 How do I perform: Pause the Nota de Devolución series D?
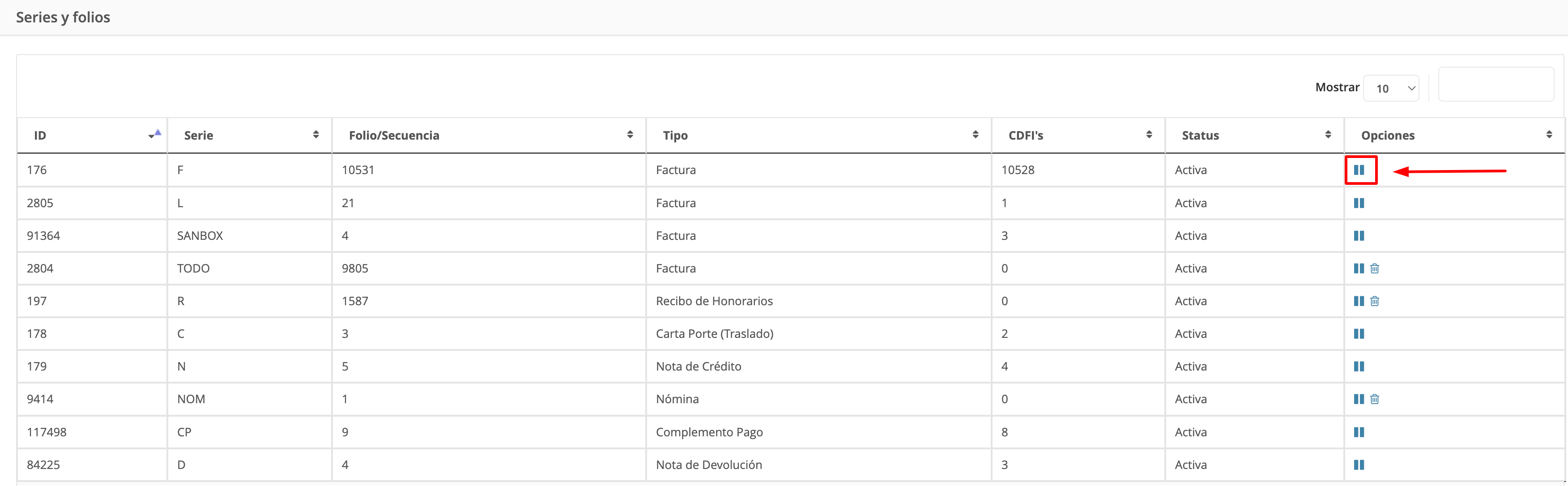1359,465
